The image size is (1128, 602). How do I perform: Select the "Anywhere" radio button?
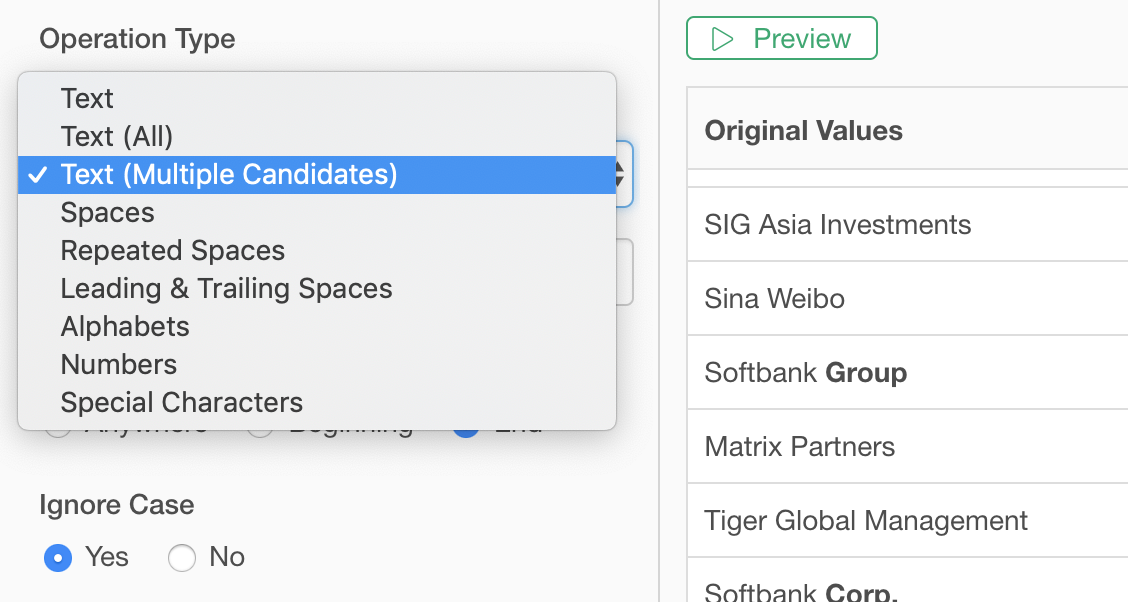pos(57,425)
